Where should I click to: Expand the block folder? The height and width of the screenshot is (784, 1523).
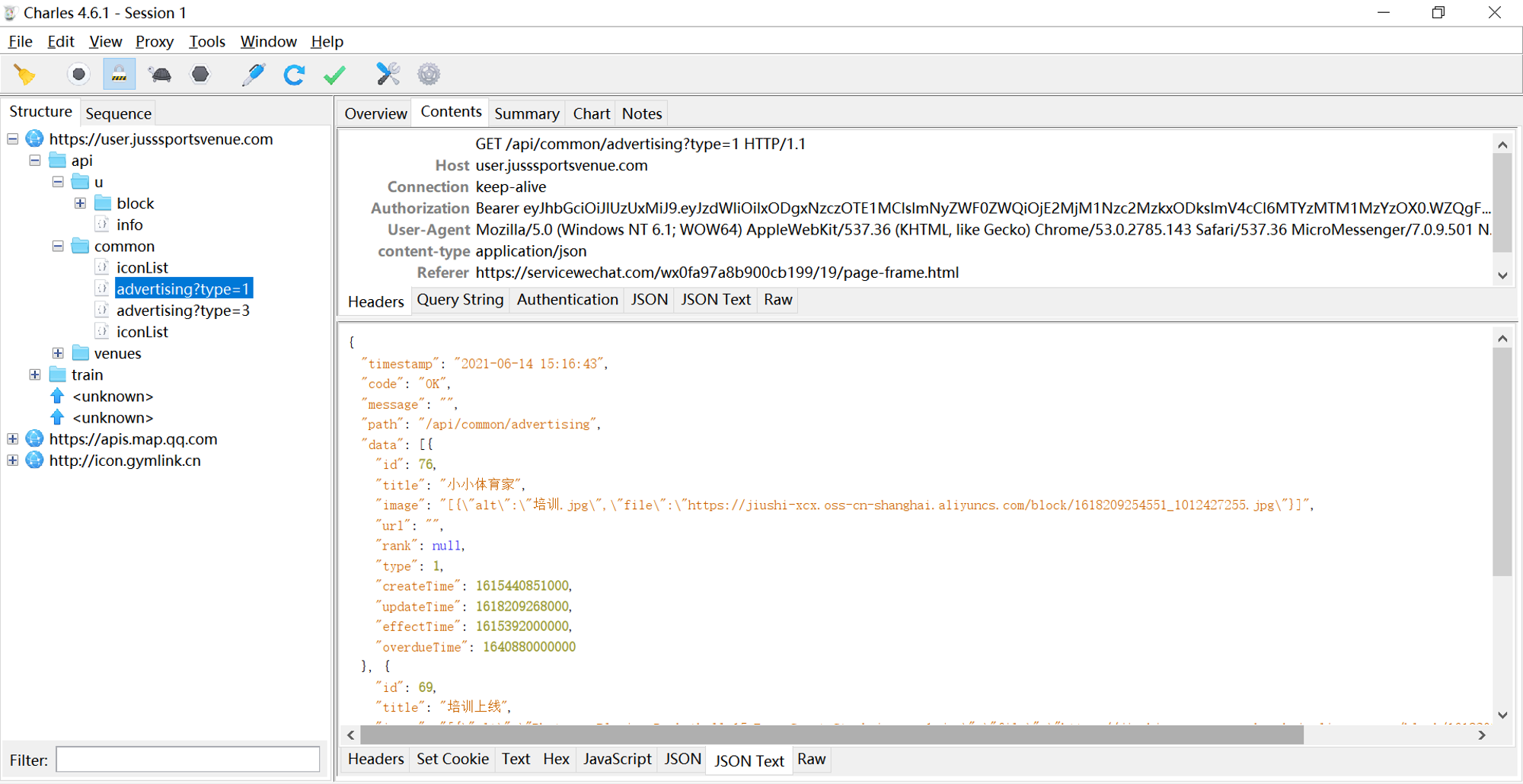click(x=80, y=203)
